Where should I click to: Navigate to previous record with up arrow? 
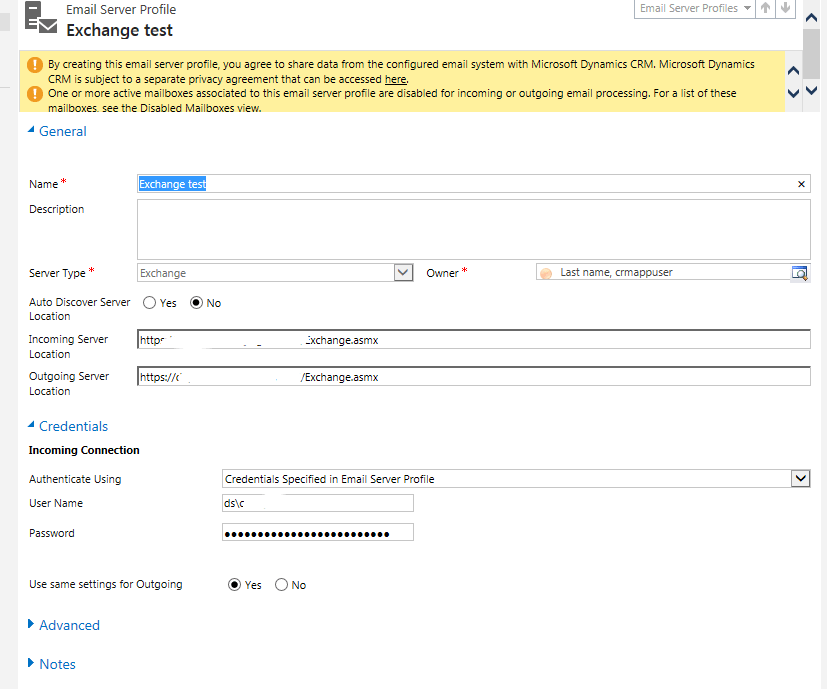pos(763,8)
